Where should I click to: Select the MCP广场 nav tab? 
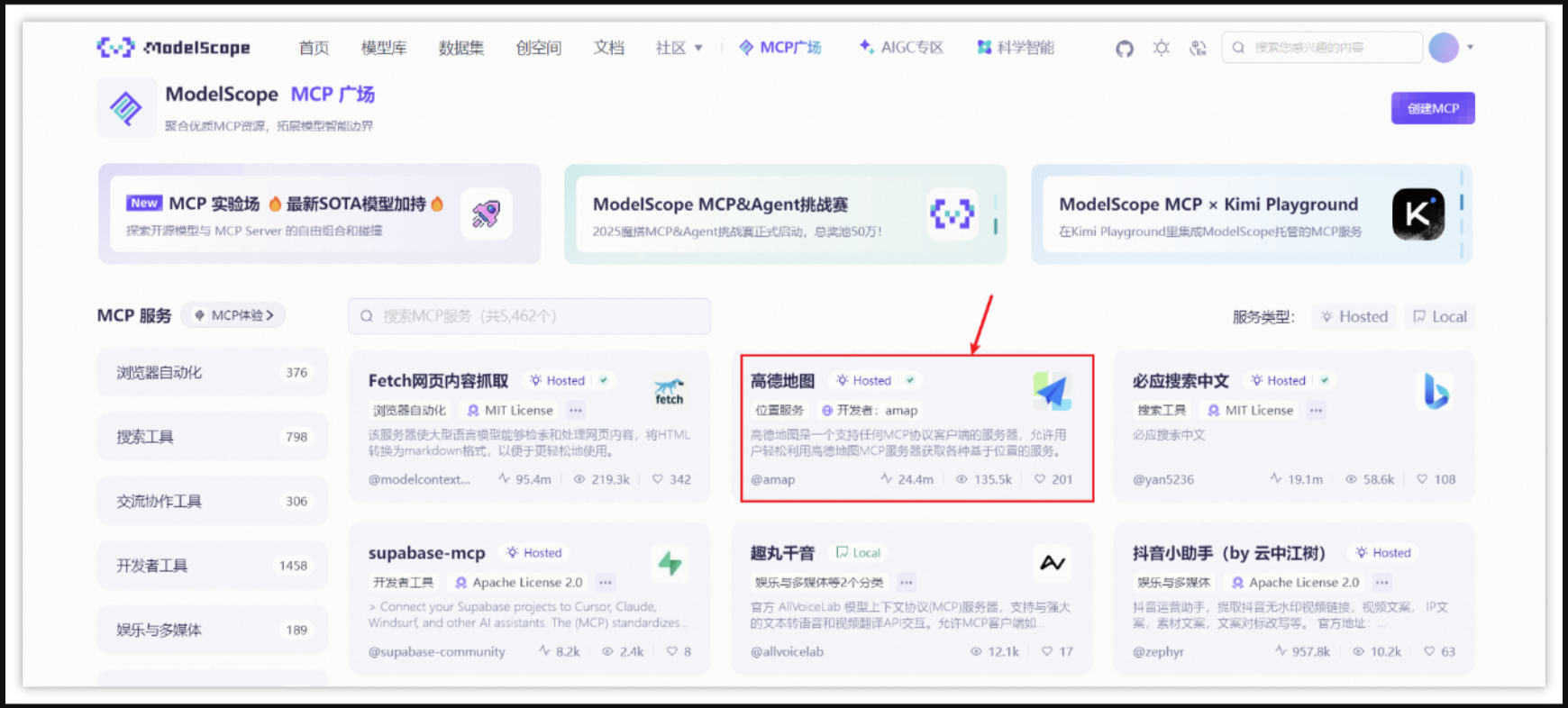780,48
